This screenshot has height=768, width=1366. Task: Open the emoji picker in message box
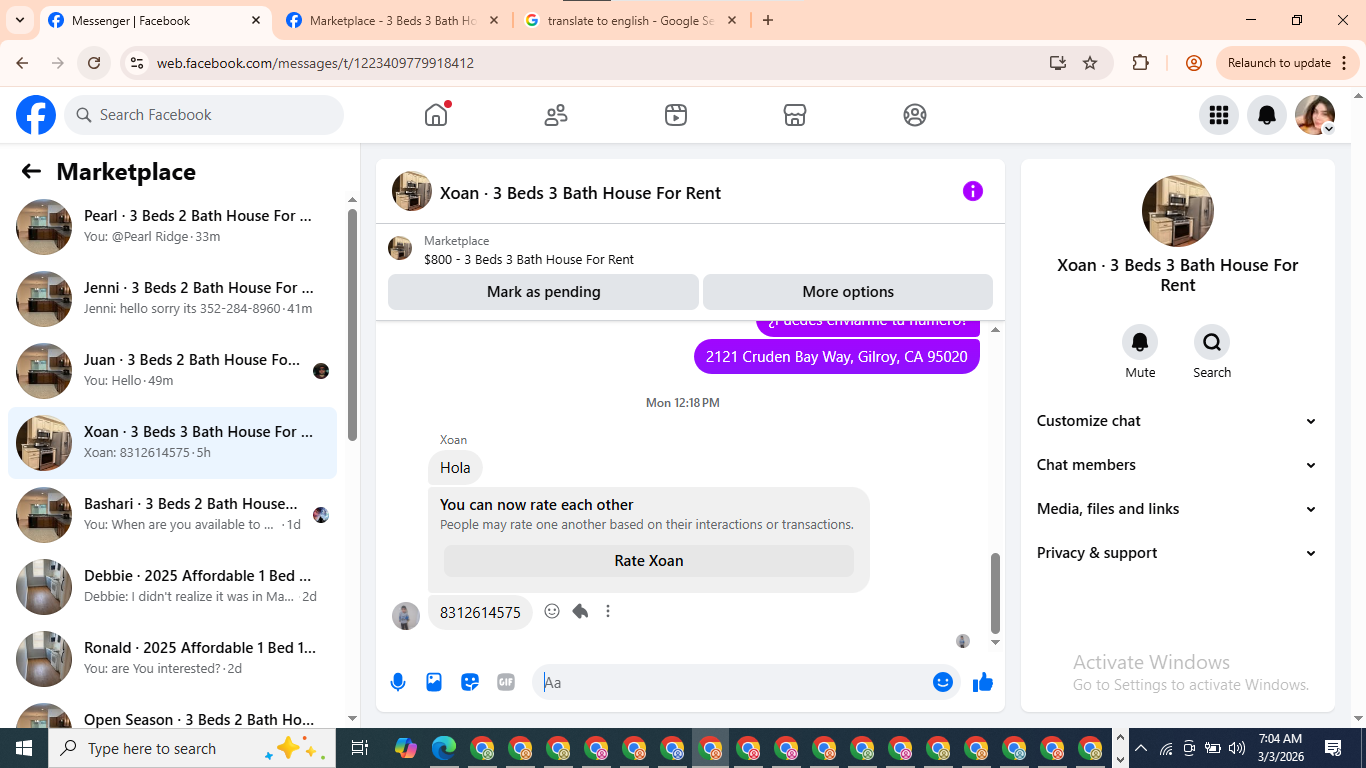(943, 682)
